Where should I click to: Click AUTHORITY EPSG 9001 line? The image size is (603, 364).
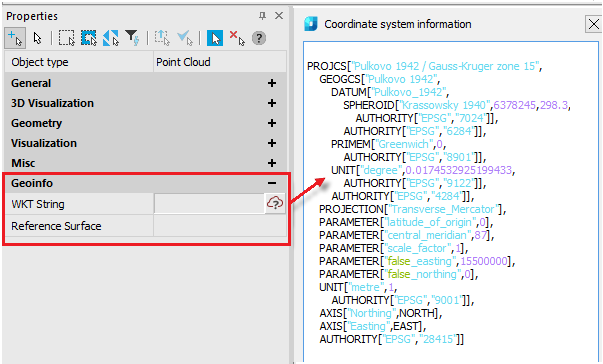pyautogui.click(x=403, y=300)
